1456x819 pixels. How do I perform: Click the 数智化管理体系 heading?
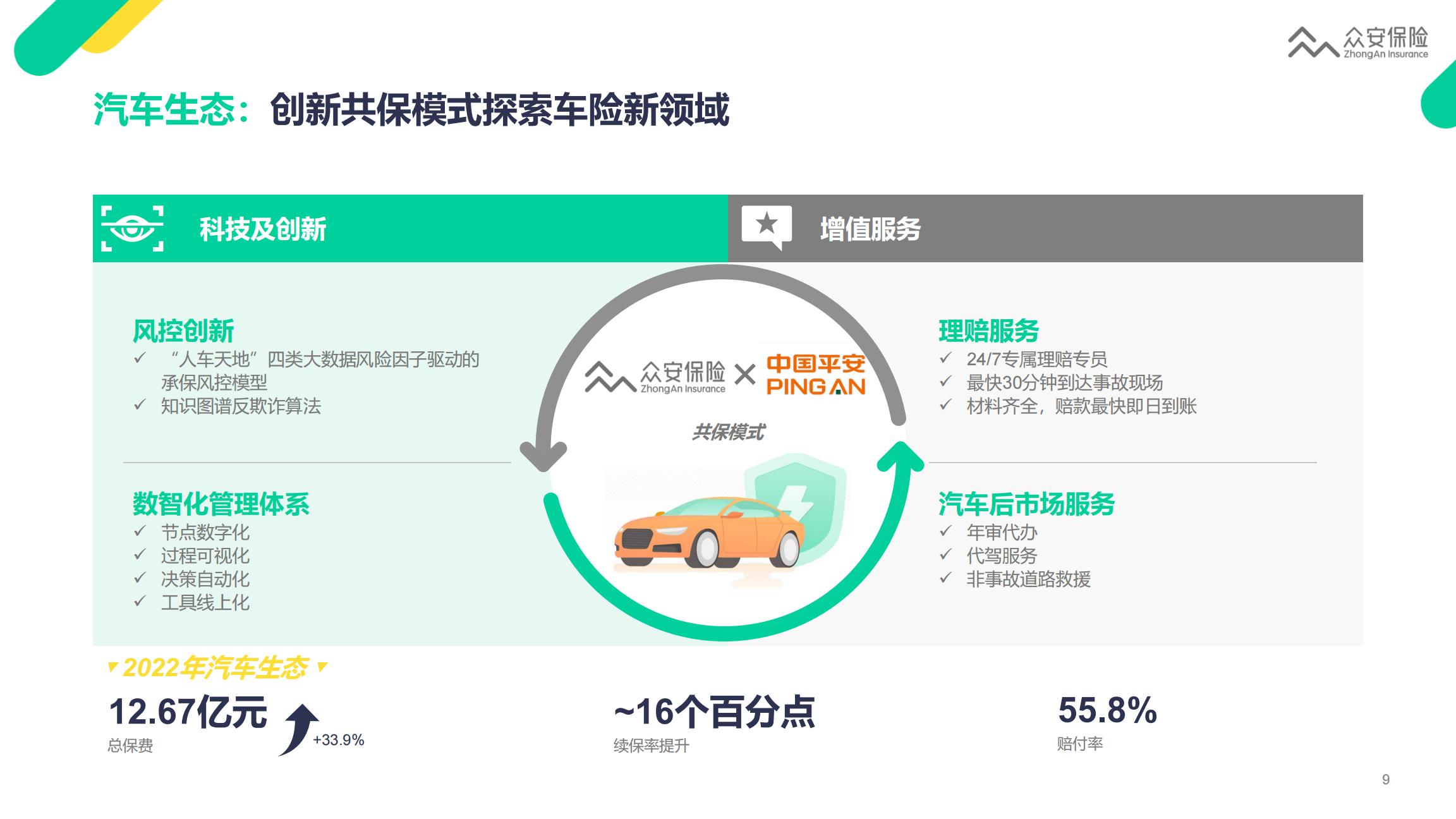click(221, 504)
